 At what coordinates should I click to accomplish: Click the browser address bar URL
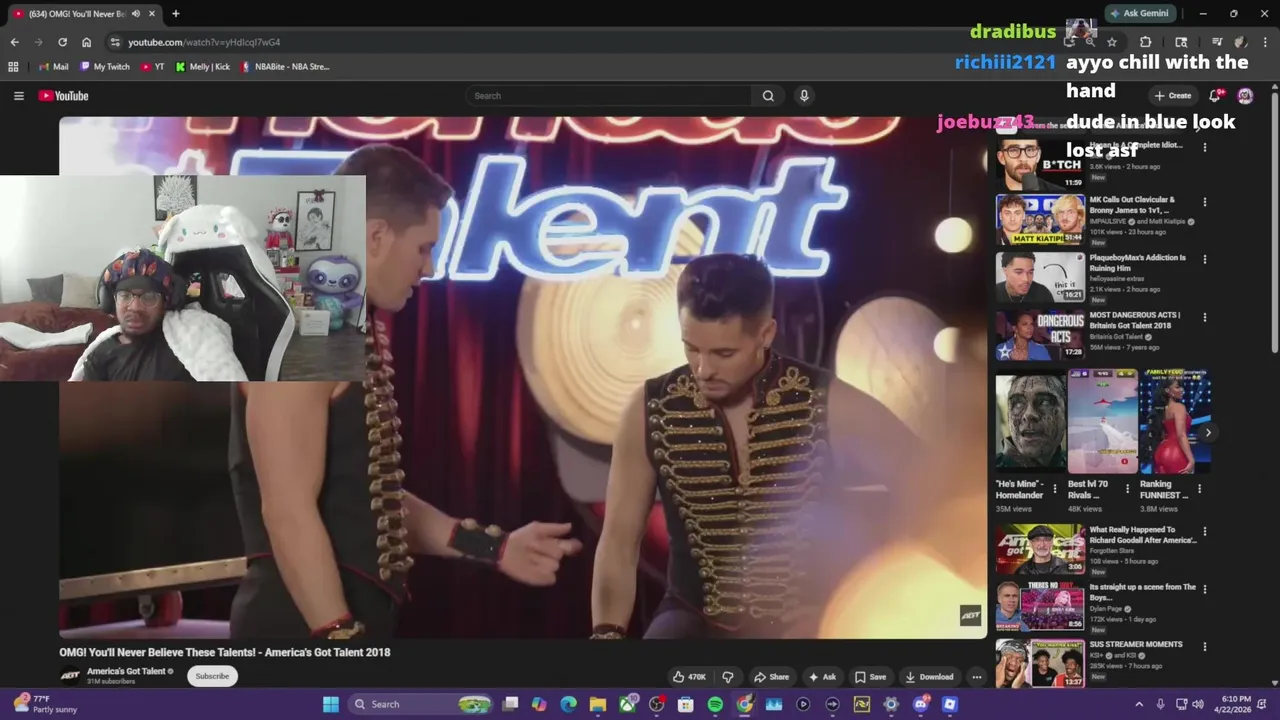[204, 42]
